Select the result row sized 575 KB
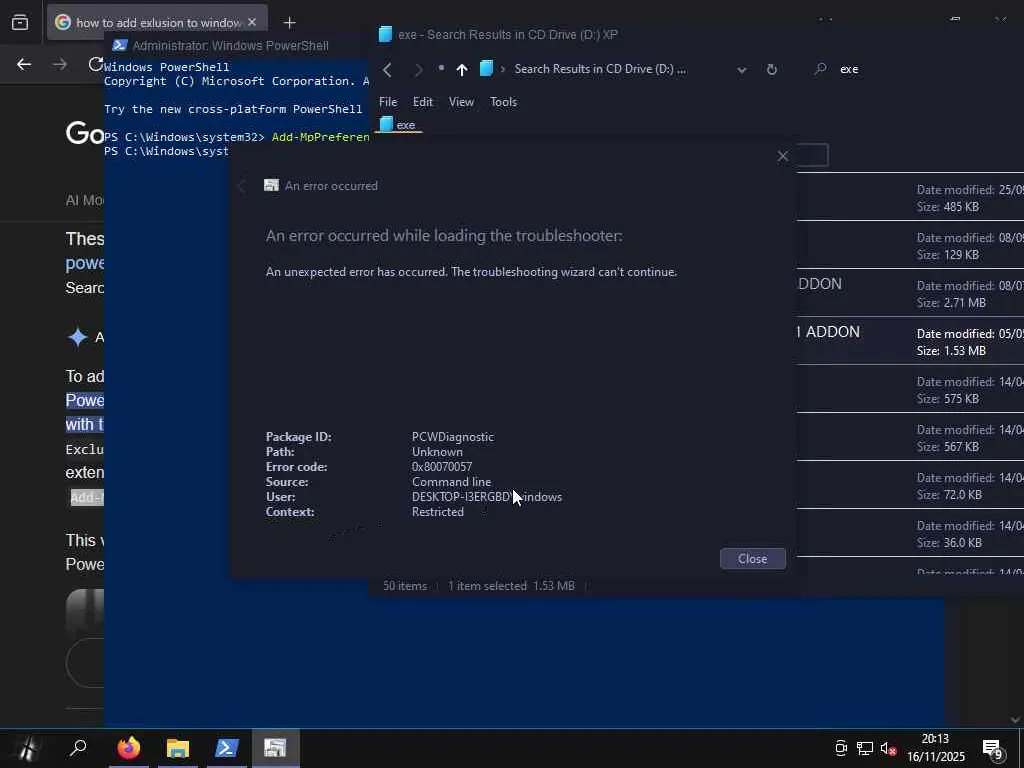1024x768 pixels. pos(910,389)
